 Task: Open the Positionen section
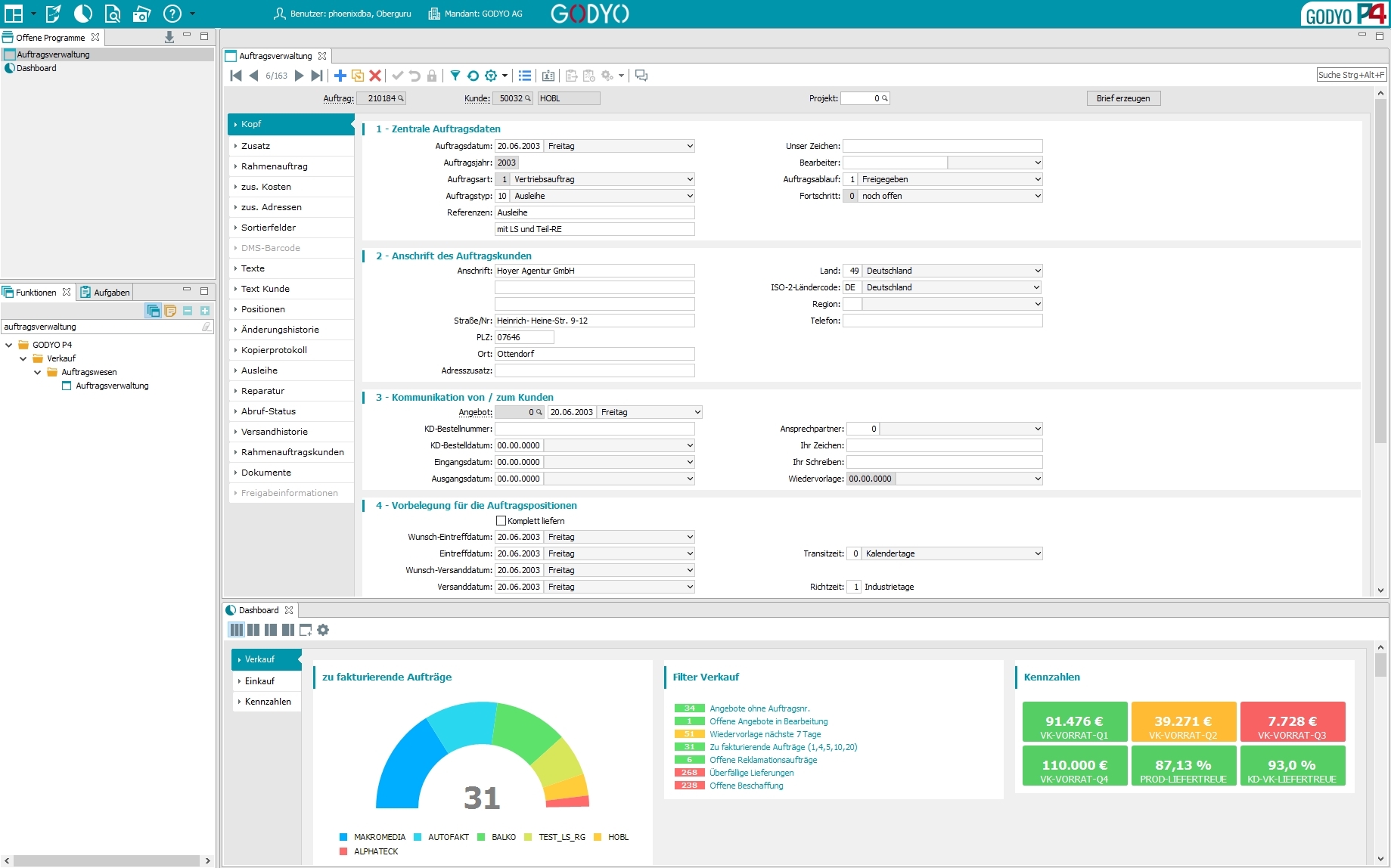[291, 309]
